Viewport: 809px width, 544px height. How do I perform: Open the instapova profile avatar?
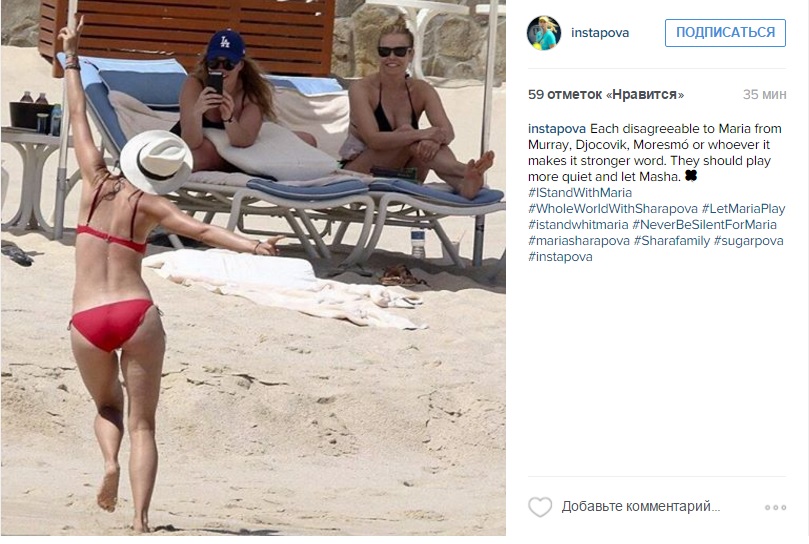click(x=544, y=33)
